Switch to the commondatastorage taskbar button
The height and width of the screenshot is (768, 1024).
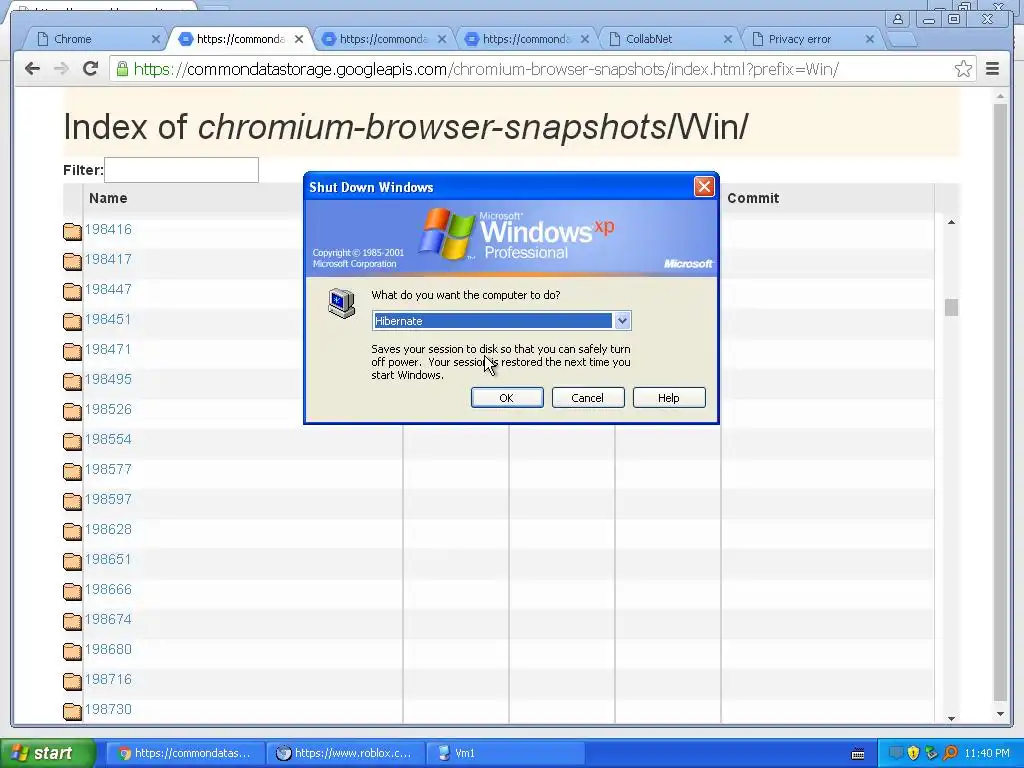point(184,753)
